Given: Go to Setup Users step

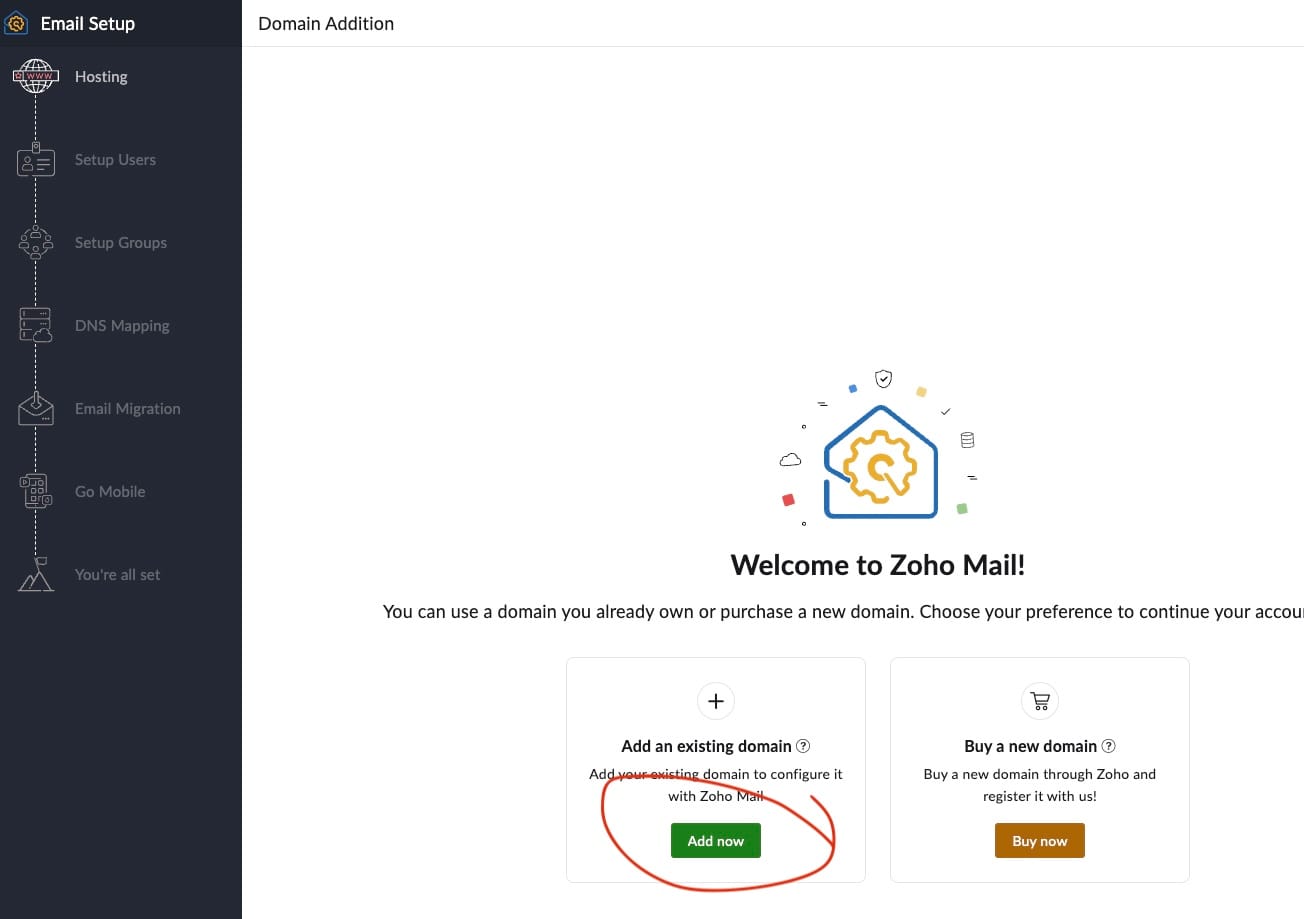Looking at the screenshot, I should coord(115,160).
